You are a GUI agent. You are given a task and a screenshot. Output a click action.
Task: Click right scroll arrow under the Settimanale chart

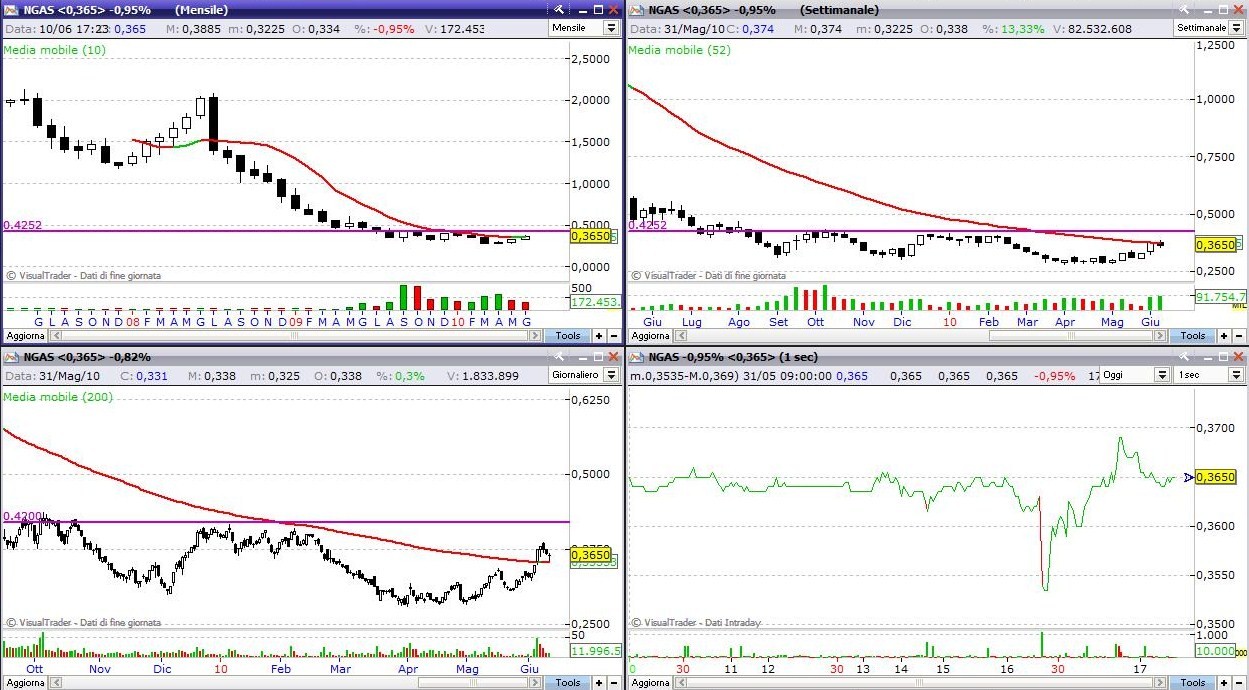click(x=1160, y=336)
